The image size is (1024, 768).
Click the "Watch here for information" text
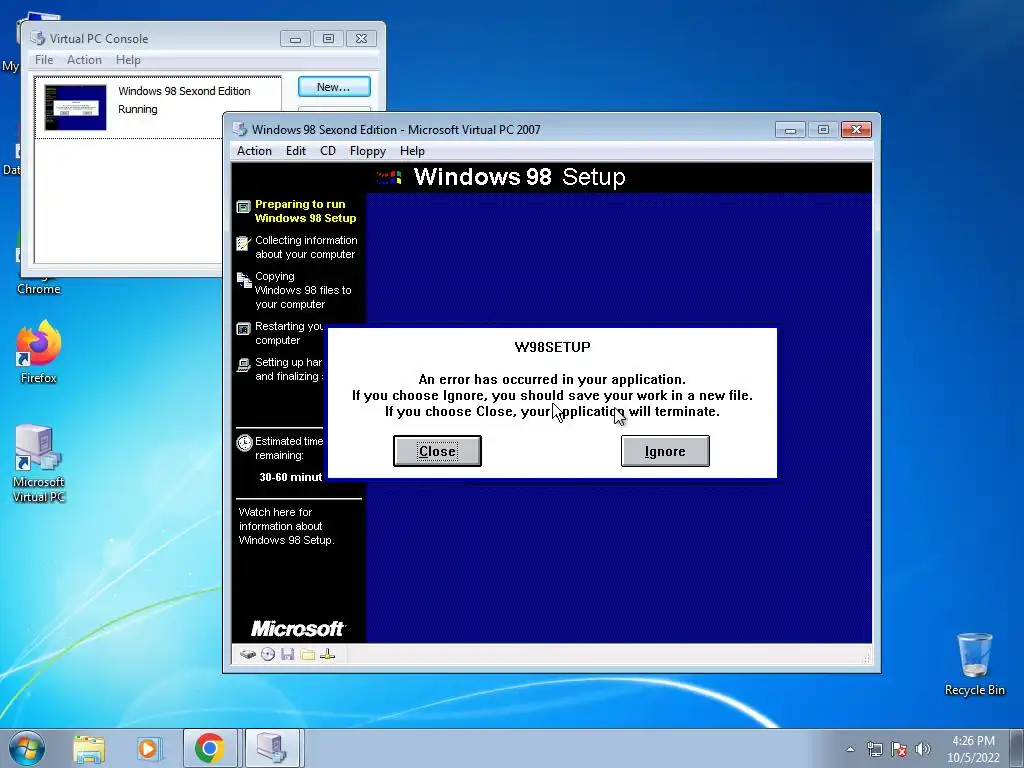[x=286, y=526]
